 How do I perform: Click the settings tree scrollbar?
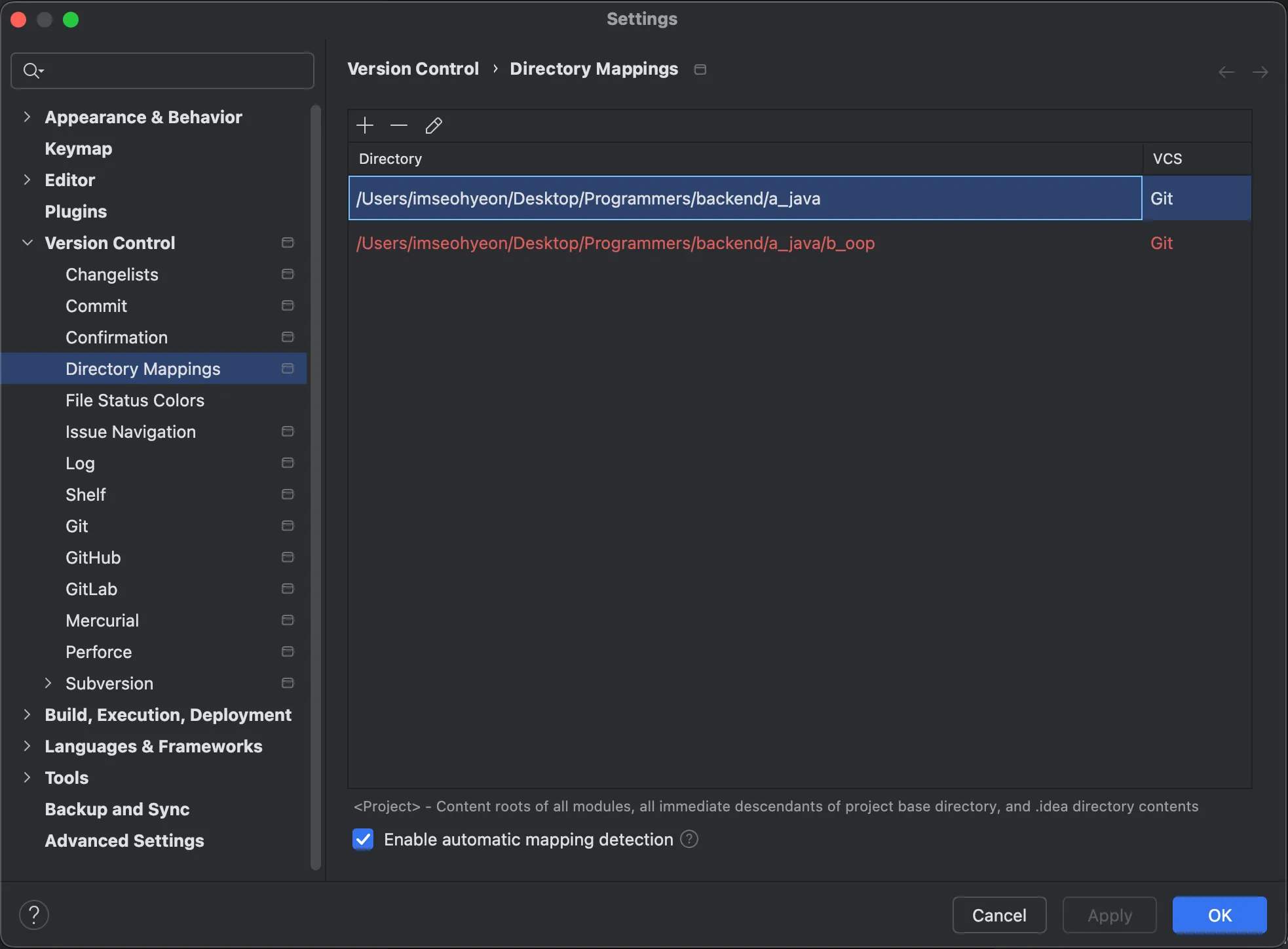coord(316,487)
